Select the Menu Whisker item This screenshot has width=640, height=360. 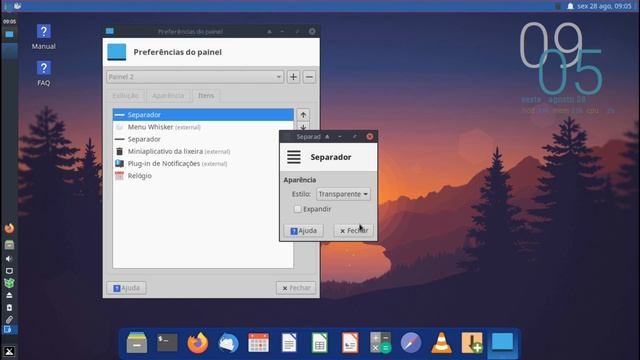point(203,127)
